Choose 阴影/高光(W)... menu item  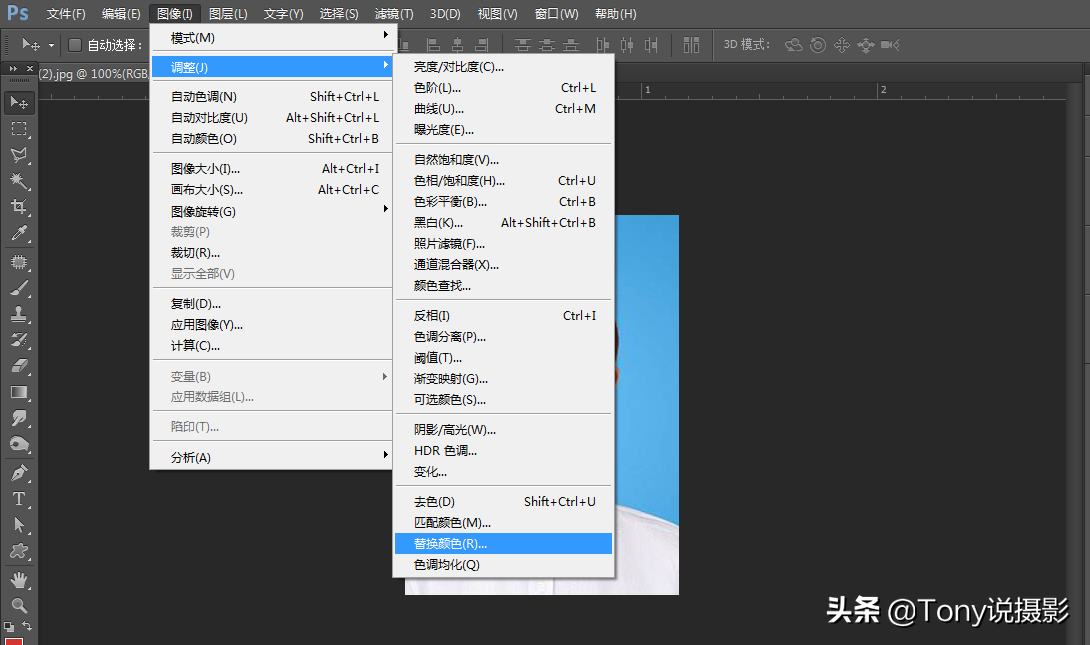point(503,430)
